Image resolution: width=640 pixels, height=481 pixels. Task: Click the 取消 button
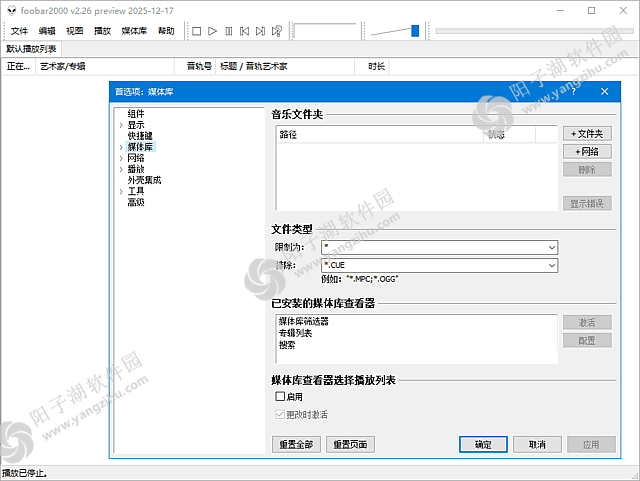pos(537,445)
